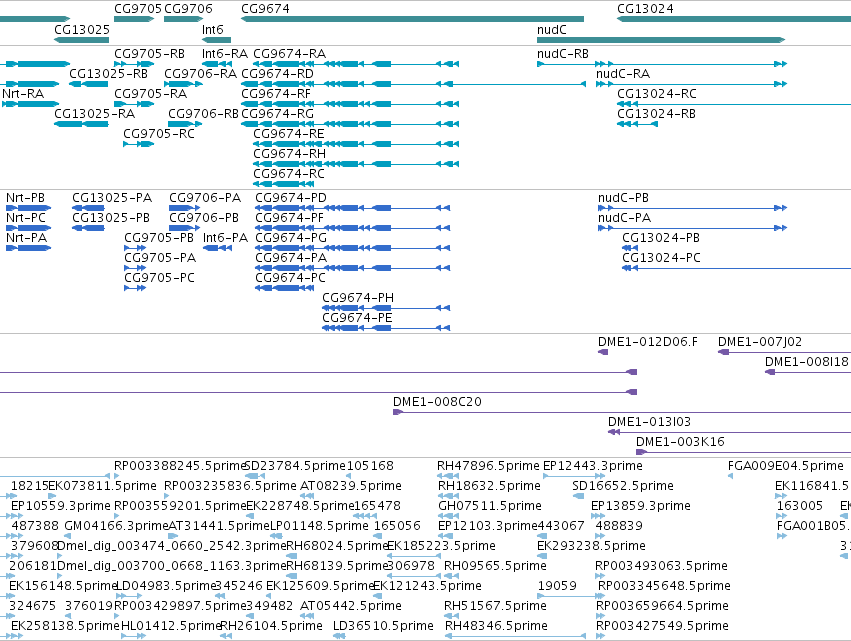This screenshot has width=851, height=641.
Task: Select EST RH09565.5prime
Action: click(x=495, y=567)
